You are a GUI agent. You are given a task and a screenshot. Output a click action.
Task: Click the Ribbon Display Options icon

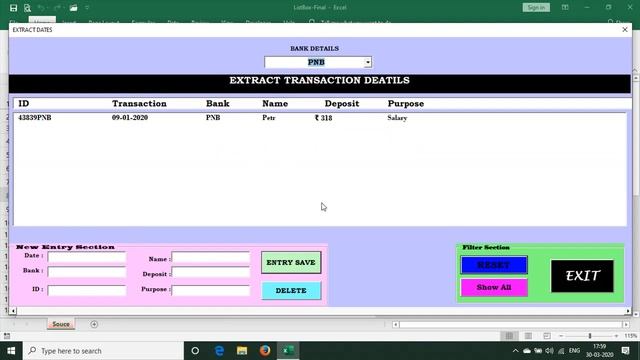(x=565, y=7)
